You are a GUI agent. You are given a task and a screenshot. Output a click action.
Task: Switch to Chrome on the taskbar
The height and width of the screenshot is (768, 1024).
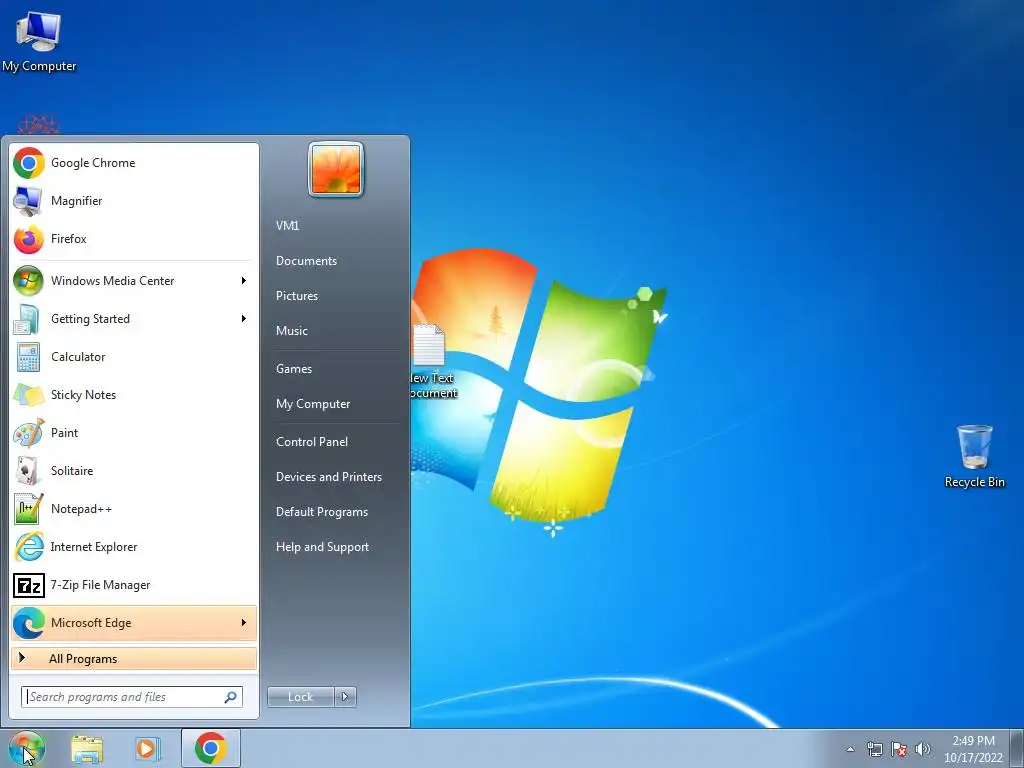210,748
